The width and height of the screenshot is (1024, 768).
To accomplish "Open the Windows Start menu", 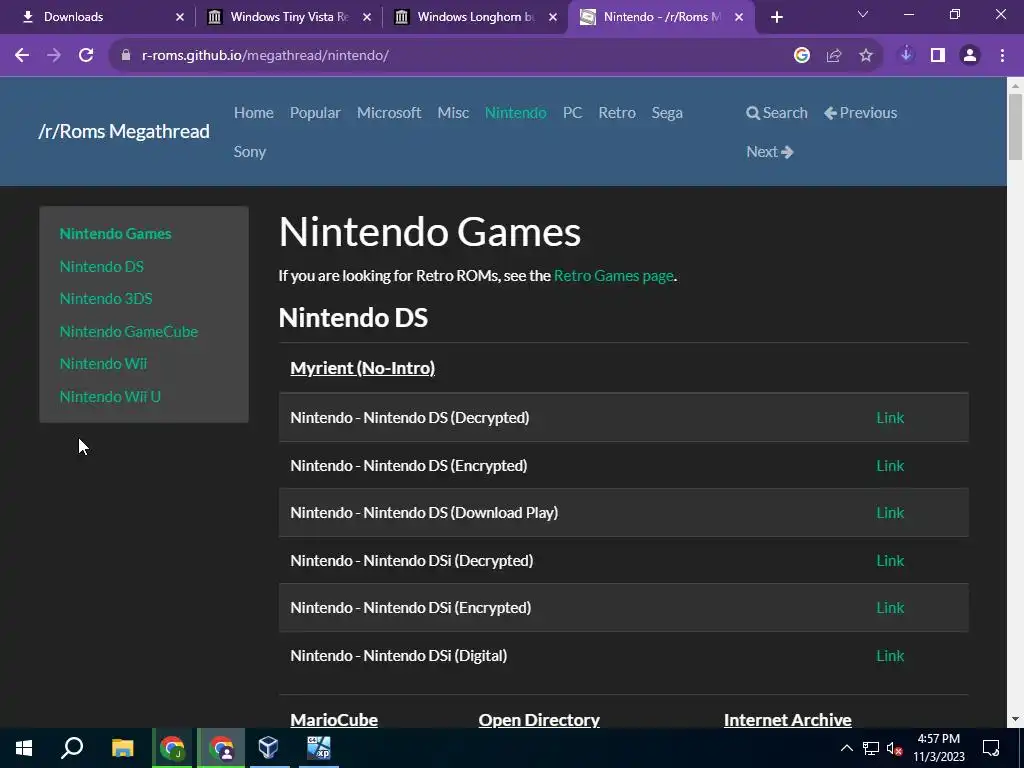I will 24,748.
